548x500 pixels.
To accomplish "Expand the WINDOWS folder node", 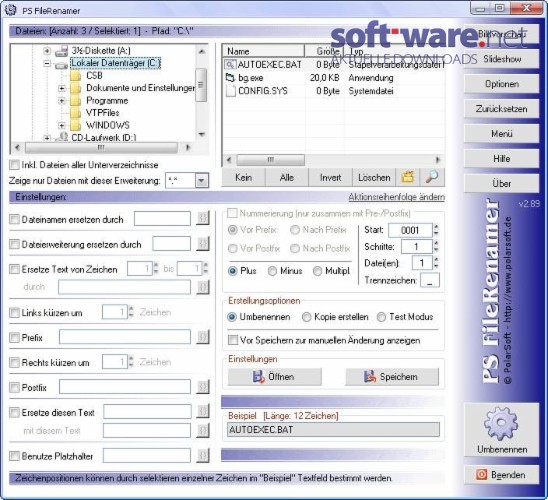I will pyautogui.click(x=62, y=125).
